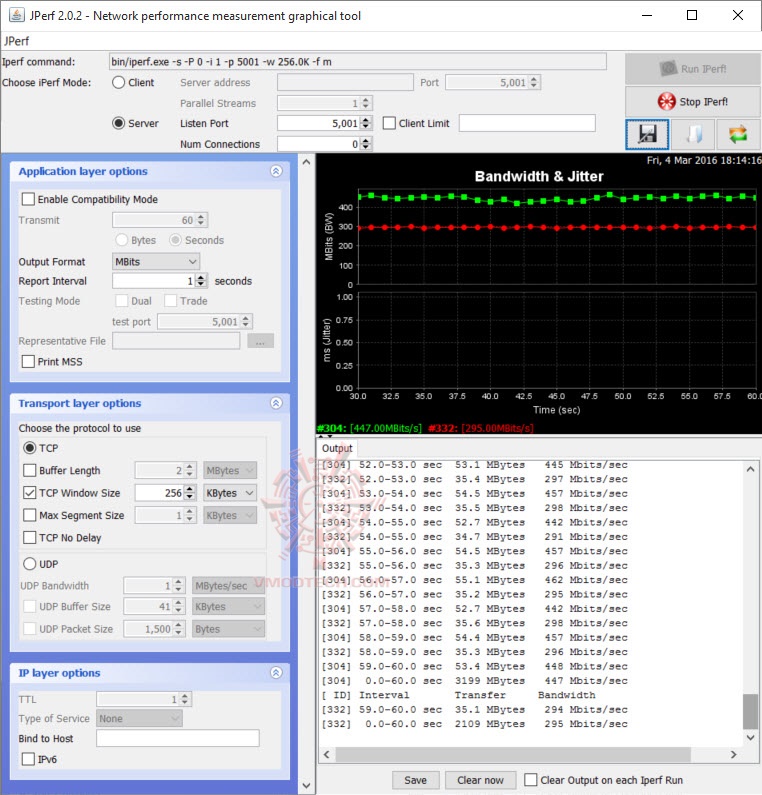762x795 pixels.
Task: Open Buffer Length MBytes unit dropdown
Action: pyautogui.click(x=230, y=471)
